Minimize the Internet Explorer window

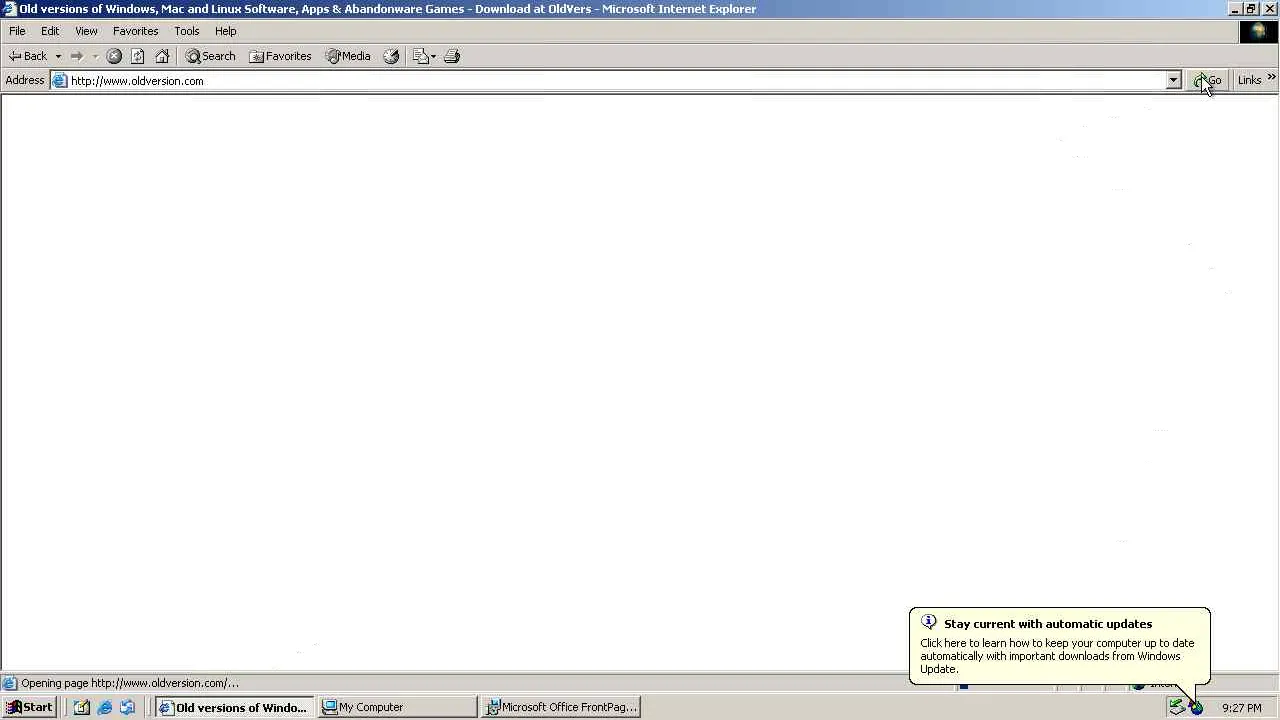point(1234,9)
